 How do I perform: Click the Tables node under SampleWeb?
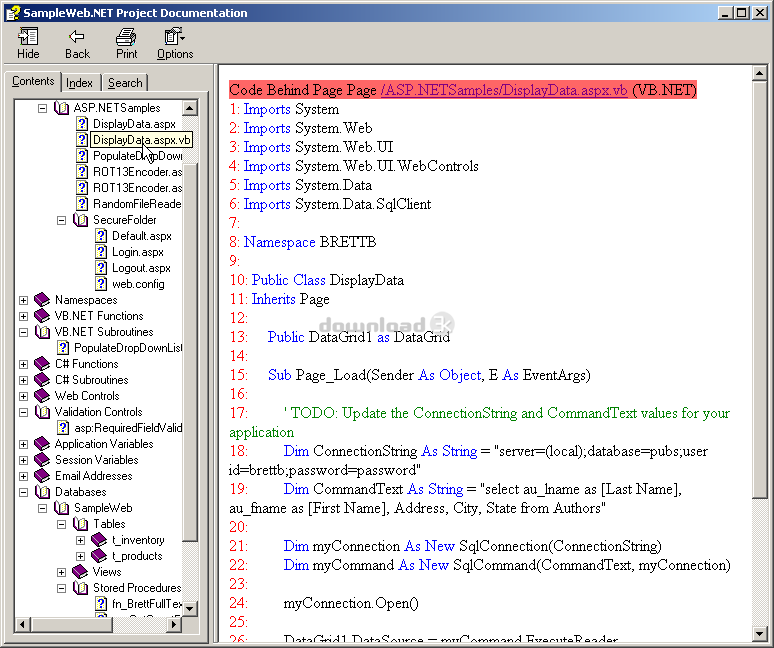(x=109, y=524)
